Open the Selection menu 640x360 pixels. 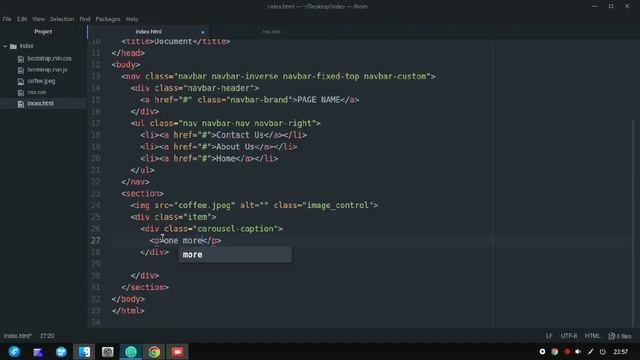click(x=62, y=19)
